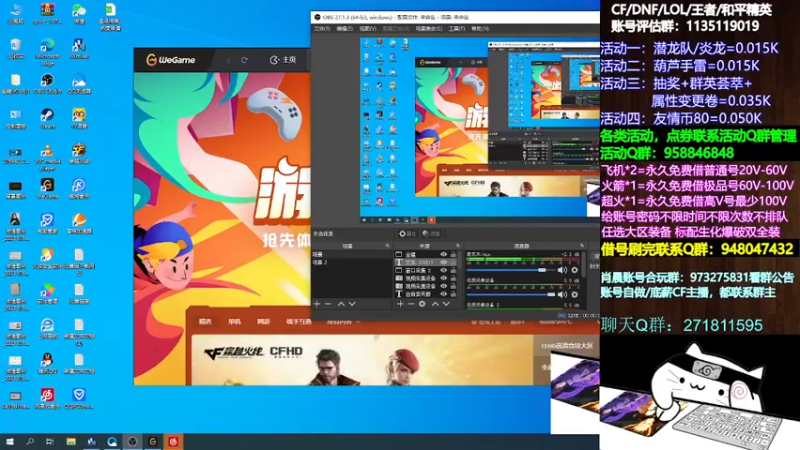Image resolution: width=800 pixels, height=450 pixels.
Task: Add a new source with the plus icon
Action: coord(400,304)
